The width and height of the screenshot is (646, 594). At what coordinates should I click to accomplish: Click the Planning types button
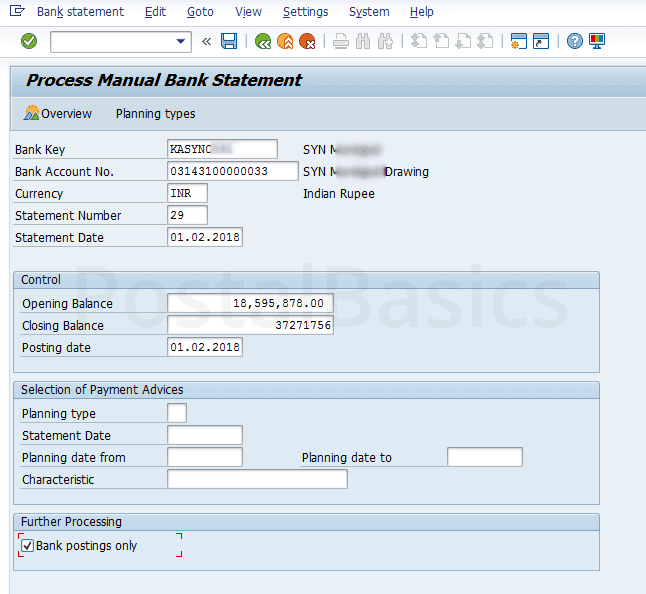point(155,113)
